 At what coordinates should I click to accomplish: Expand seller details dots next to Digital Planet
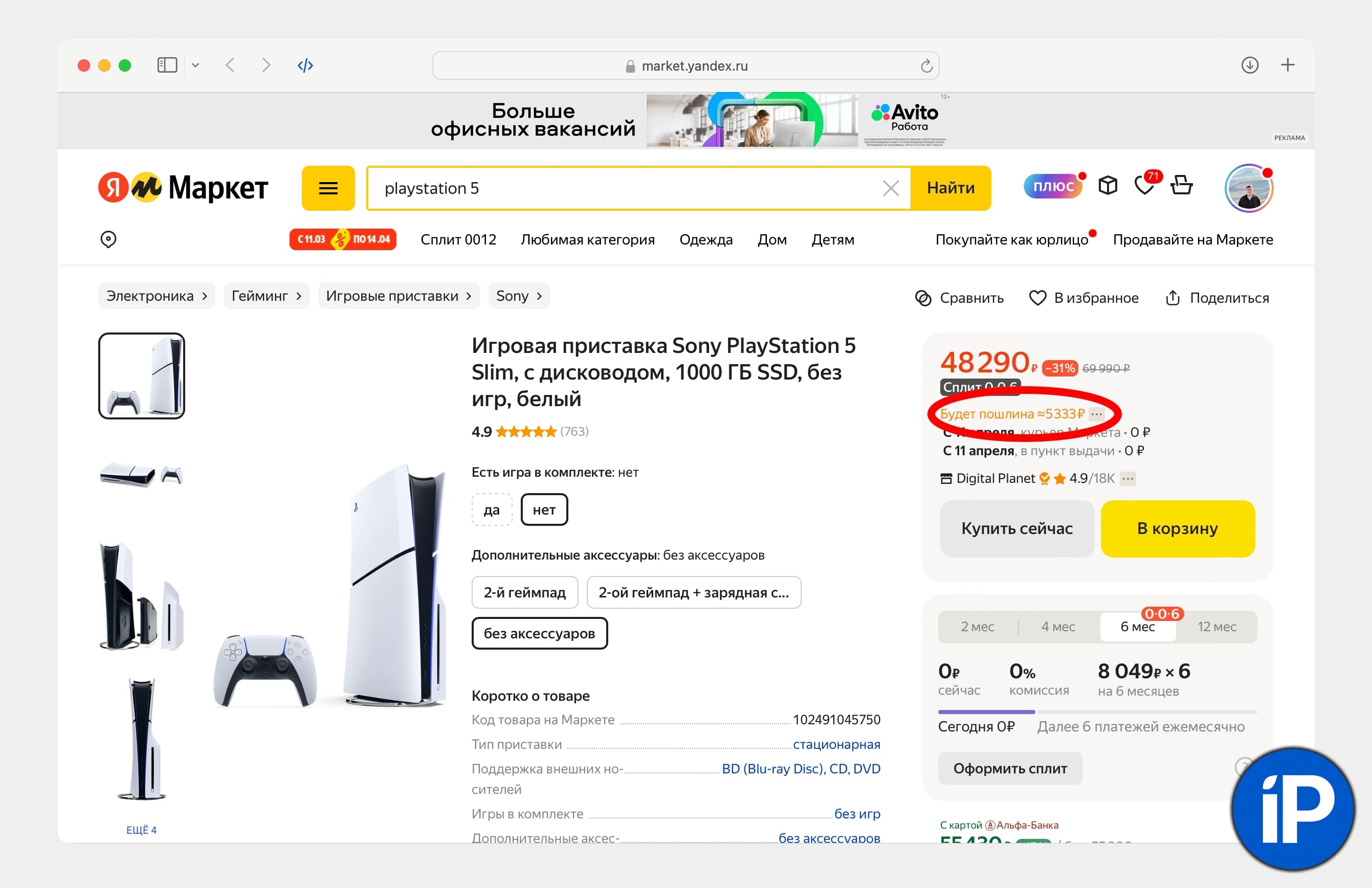coord(1127,478)
